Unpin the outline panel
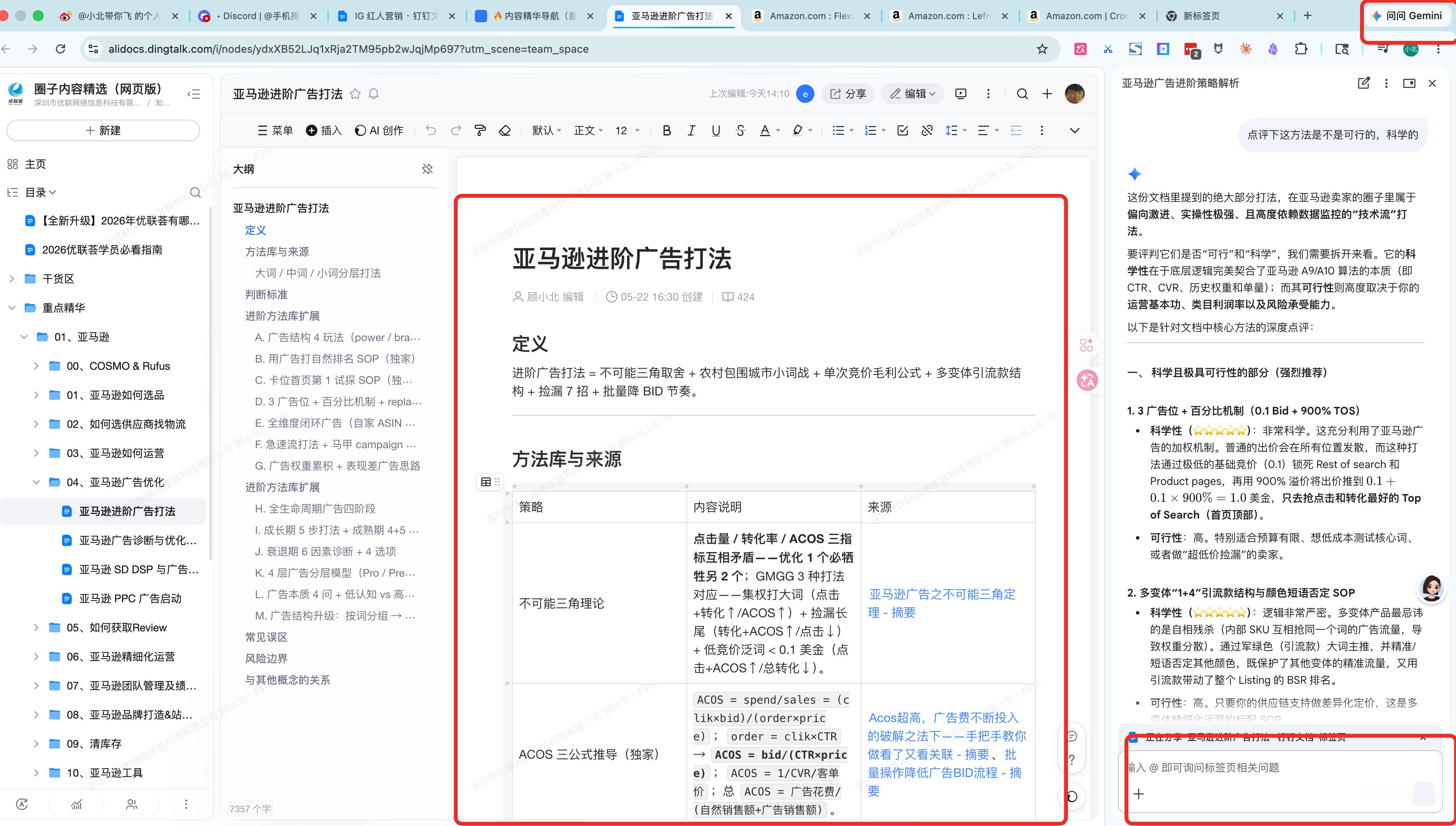This screenshot has height=826, width=1456. coord(428,169)
